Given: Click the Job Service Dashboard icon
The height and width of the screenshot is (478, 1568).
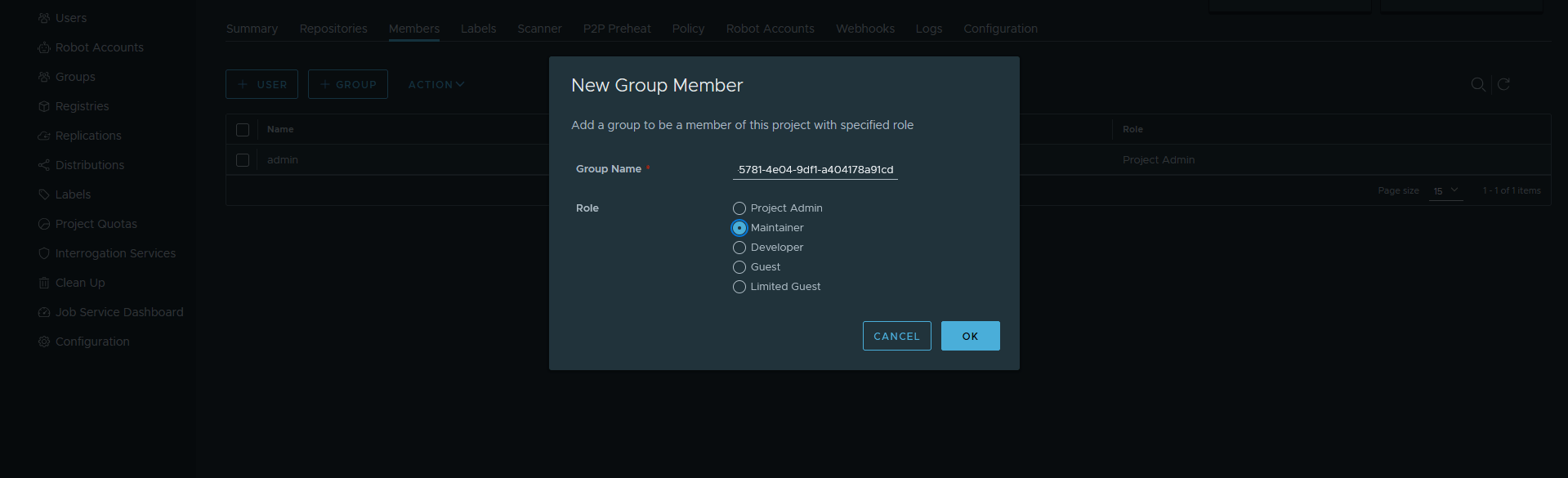Looking at the screenshot, I should tap(44, 312).
